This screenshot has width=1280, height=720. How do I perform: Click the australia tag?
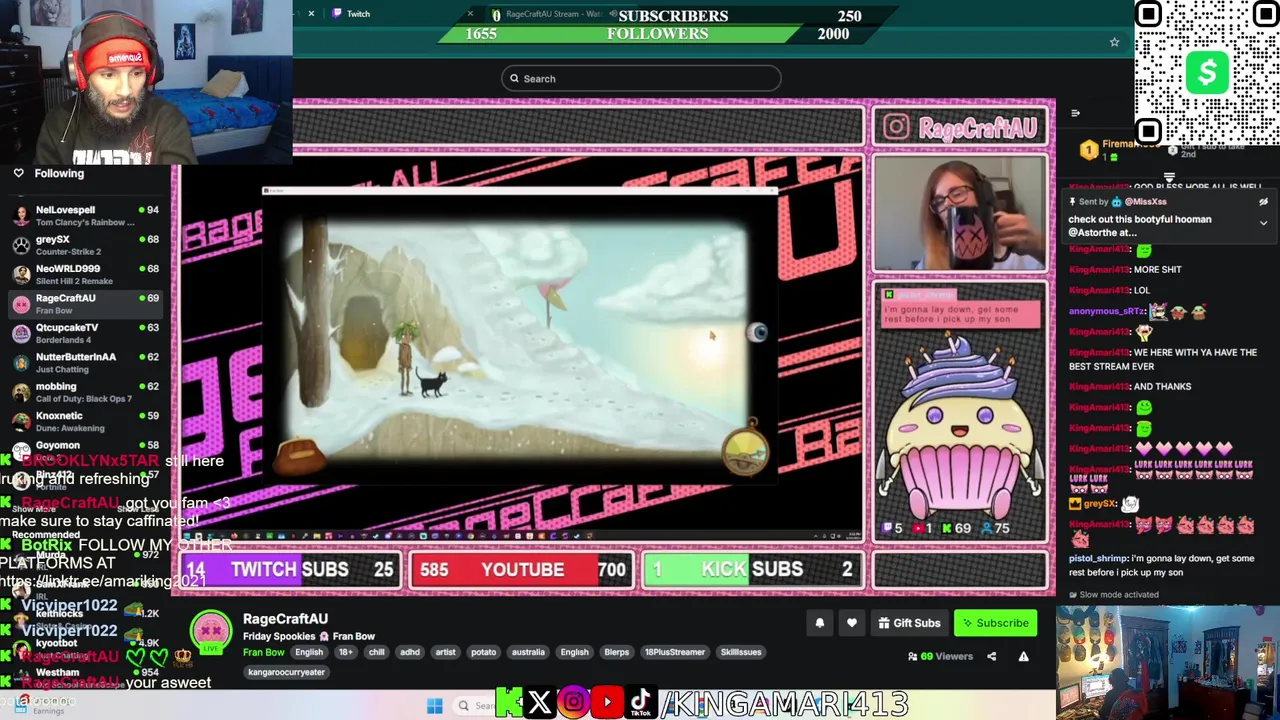point(528,652)
